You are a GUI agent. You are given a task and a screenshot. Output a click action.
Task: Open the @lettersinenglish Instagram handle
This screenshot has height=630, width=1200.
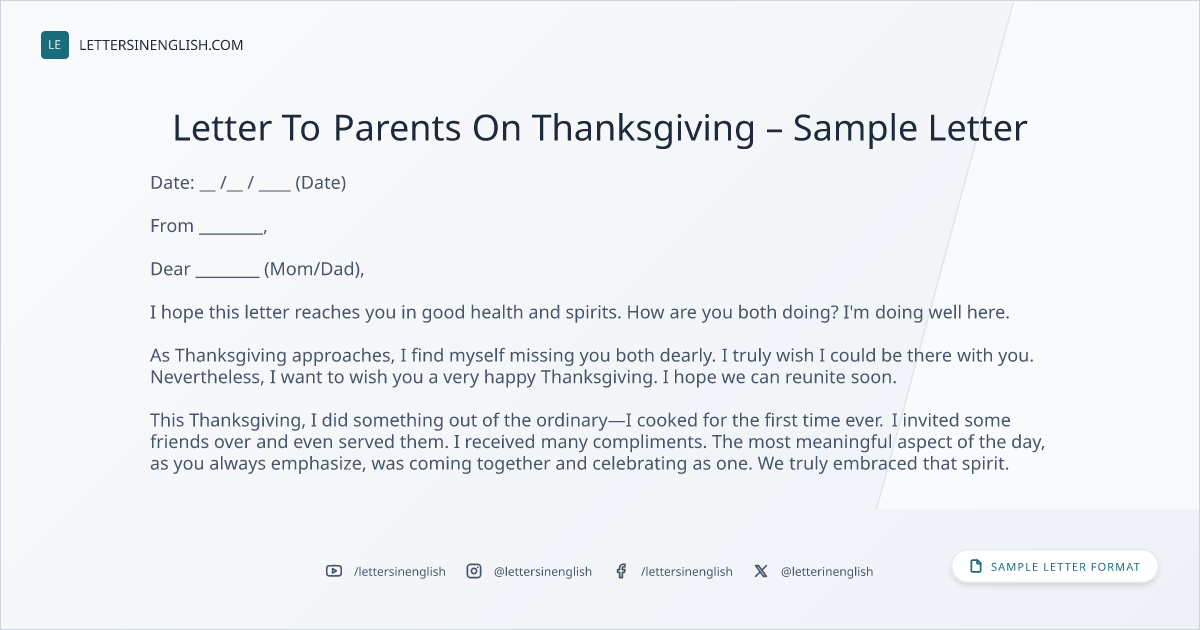543,571
